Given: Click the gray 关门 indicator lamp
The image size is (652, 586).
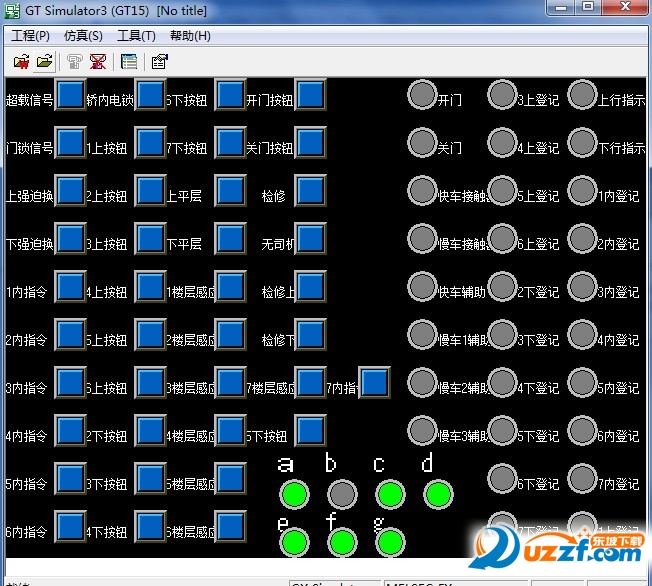Looking at the screenshot, I should 422,143.
